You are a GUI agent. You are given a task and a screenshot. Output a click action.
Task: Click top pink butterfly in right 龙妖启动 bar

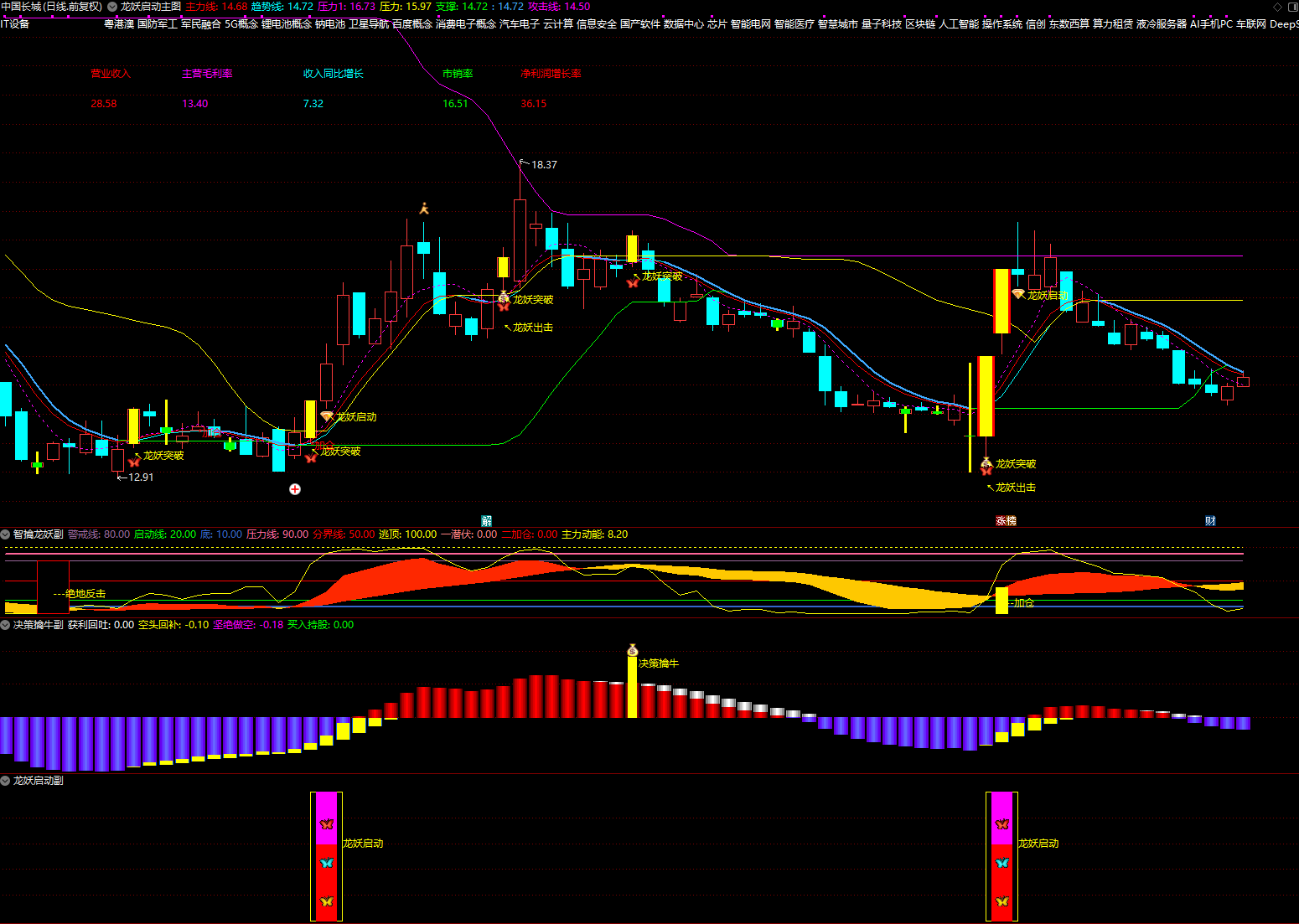tap(1001, 824)
